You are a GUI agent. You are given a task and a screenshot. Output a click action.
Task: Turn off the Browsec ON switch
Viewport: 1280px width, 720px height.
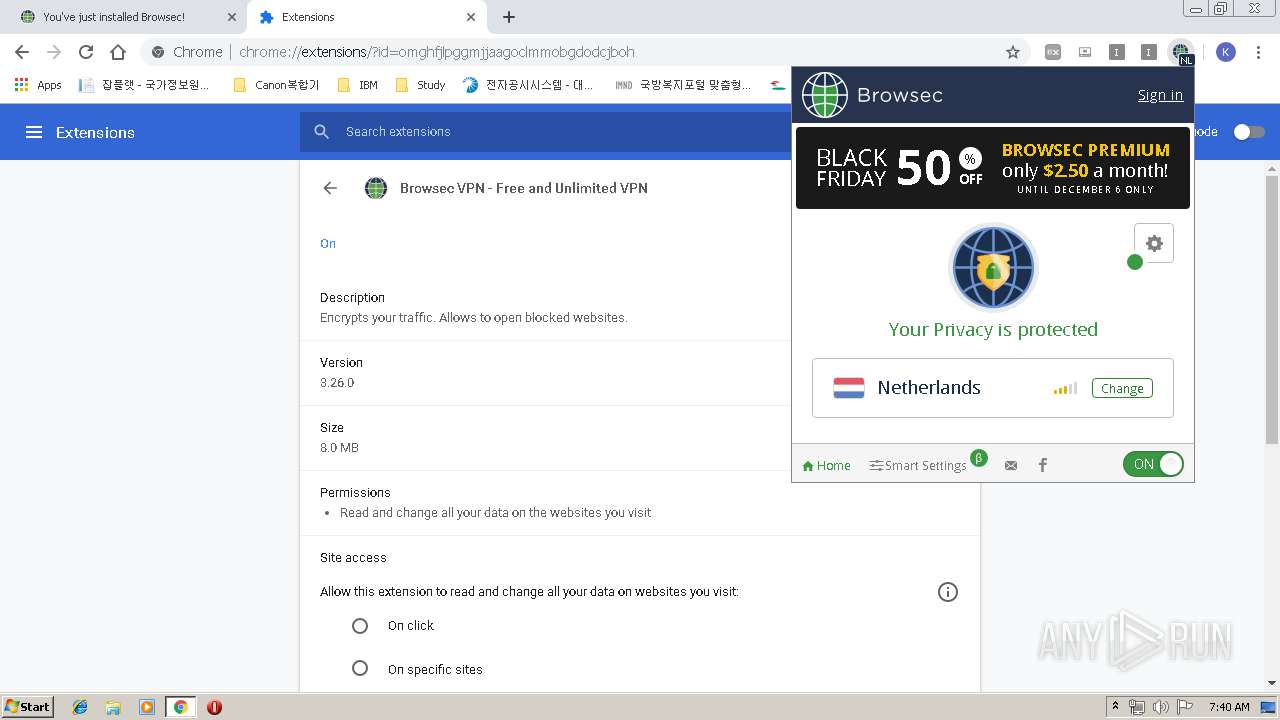pyautogui.click(x=1153, y=464)
